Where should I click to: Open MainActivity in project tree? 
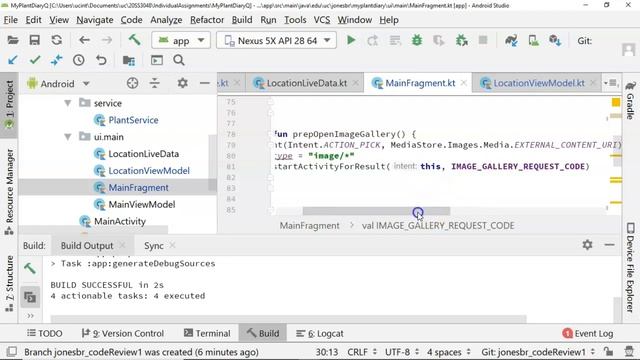[x=120, y=221]
